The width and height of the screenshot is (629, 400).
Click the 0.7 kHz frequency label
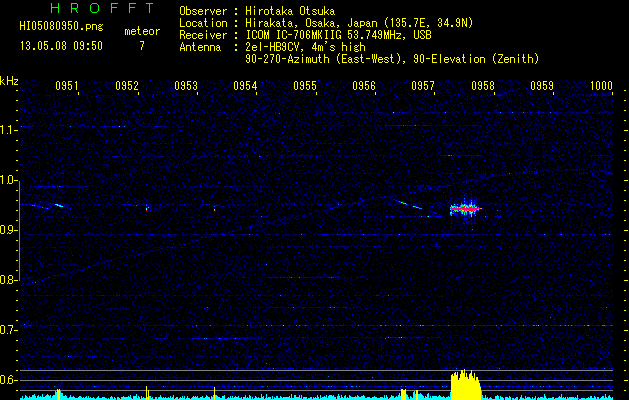8,330
